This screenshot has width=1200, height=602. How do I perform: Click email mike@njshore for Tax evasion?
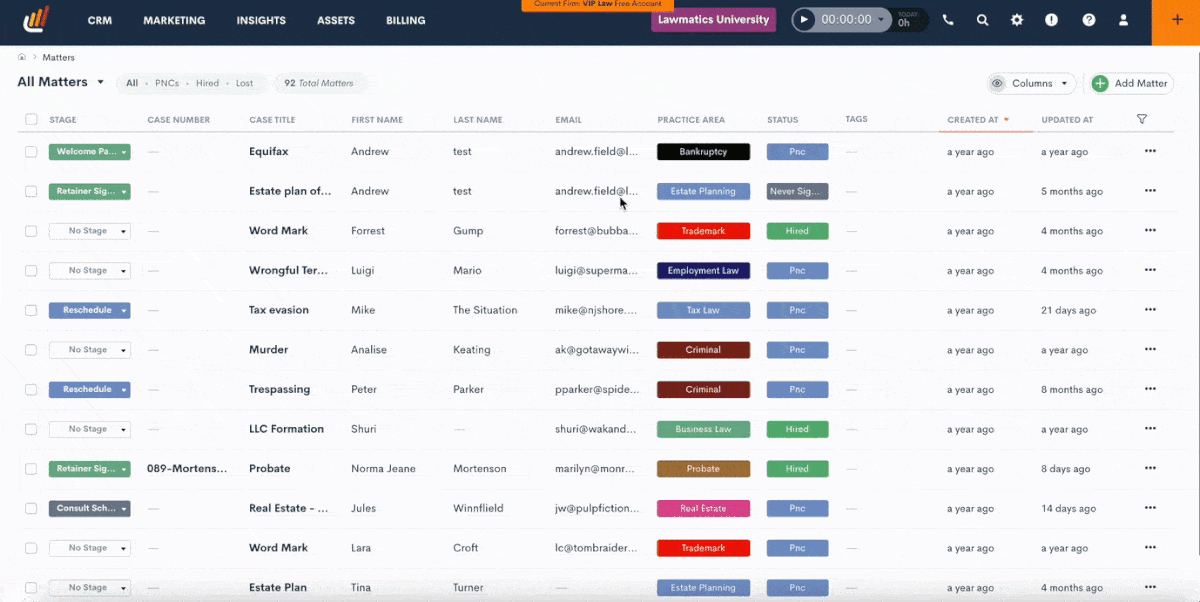[596, 310]
